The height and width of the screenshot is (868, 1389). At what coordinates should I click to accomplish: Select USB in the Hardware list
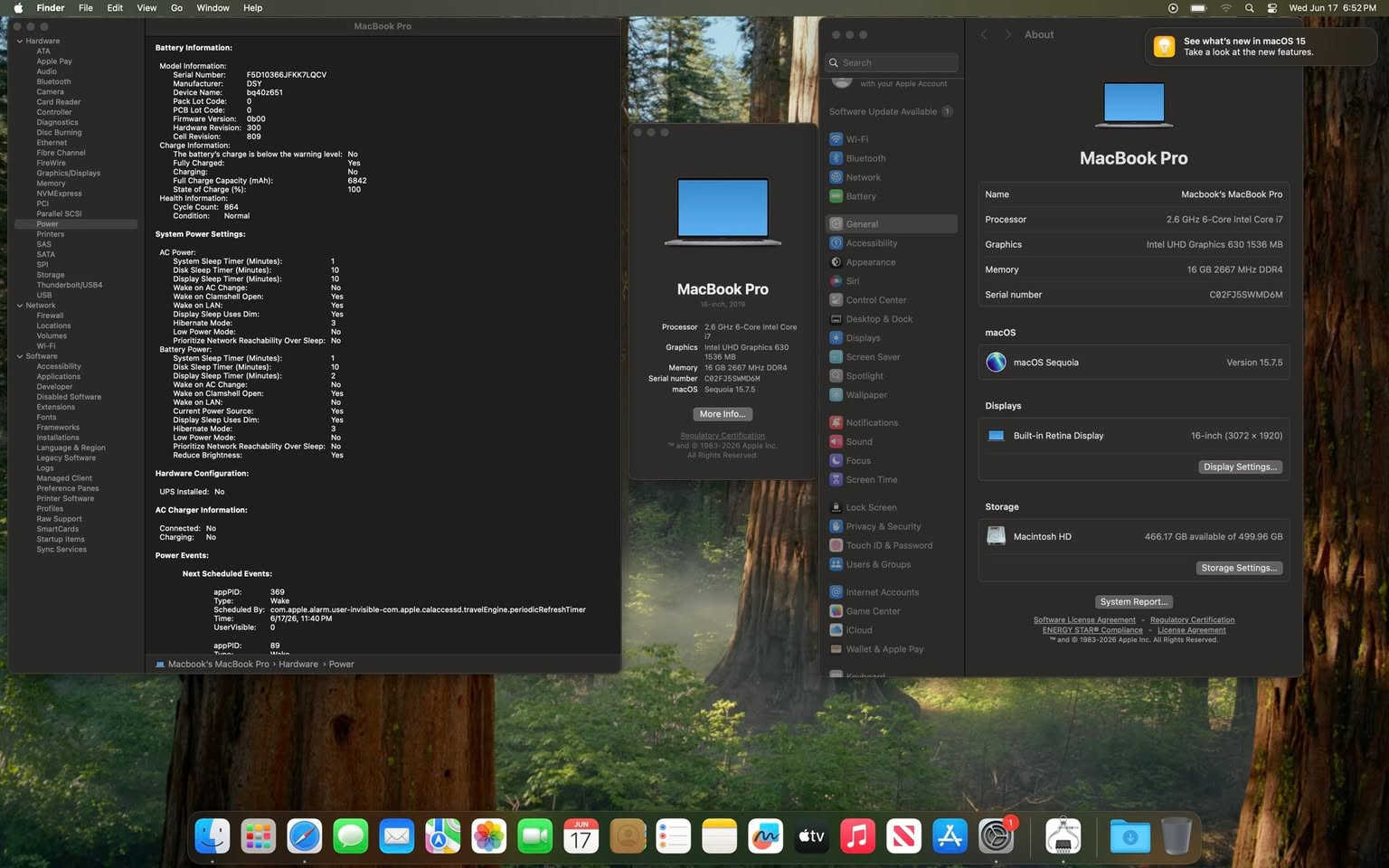[44, 296]
